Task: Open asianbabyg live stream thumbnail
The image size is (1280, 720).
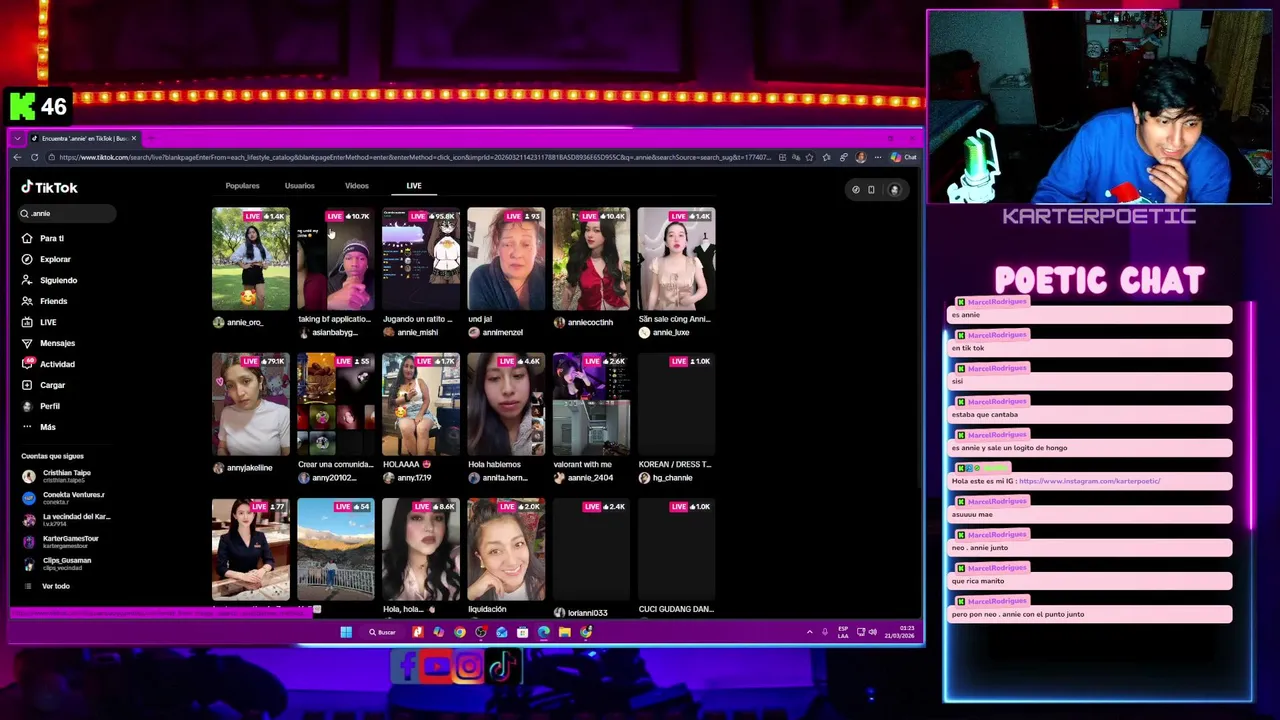Action: (x=335, y=259)
